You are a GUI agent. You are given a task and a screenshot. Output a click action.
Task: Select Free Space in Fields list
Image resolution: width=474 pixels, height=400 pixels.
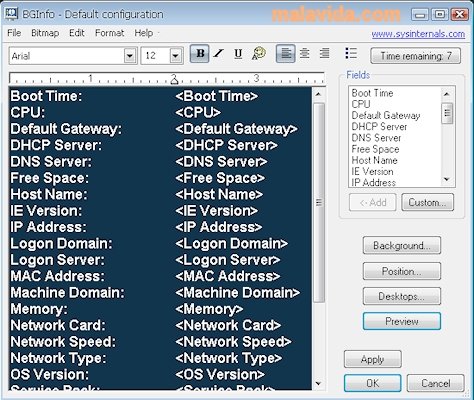(375, 149)
